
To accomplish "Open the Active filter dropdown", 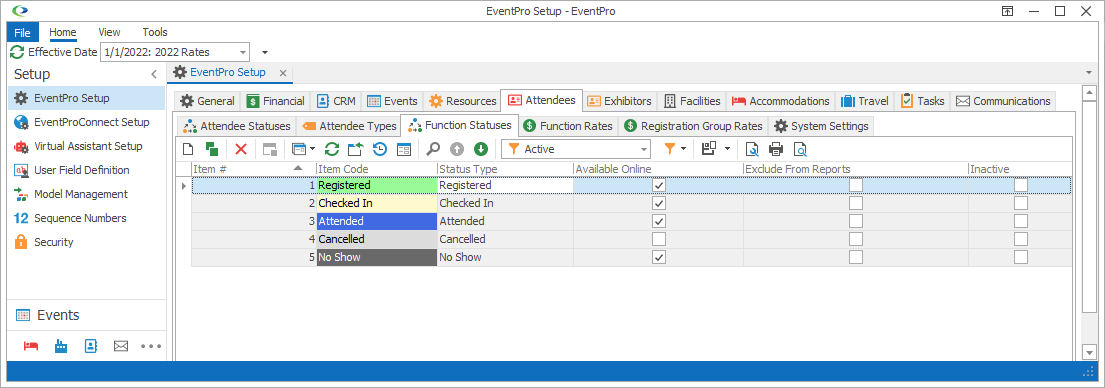I will click(644, 149).
